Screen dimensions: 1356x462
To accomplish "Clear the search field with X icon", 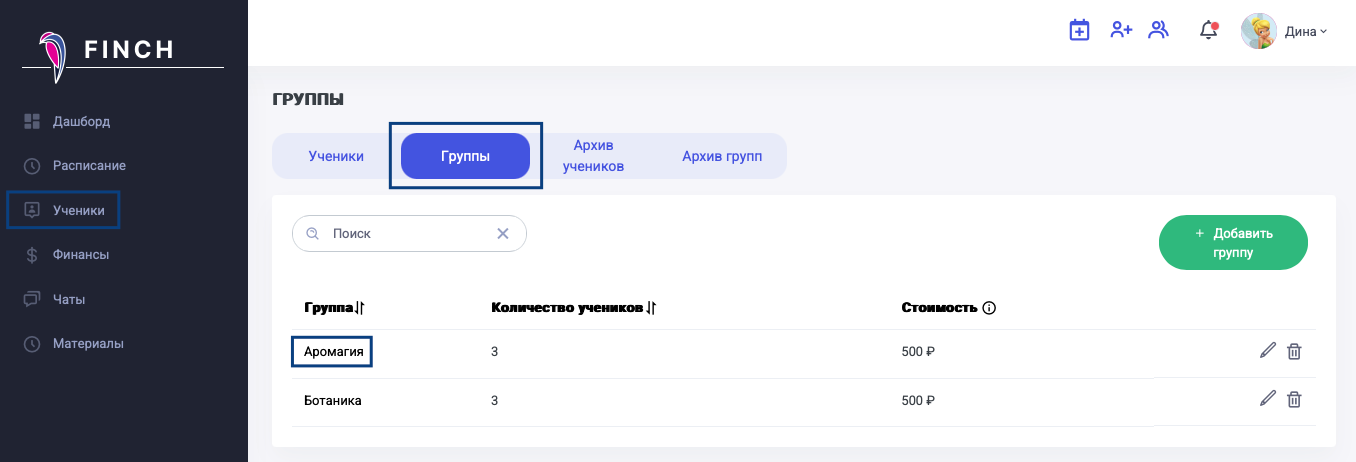I will pyautogui.click(x=503, y=233).
